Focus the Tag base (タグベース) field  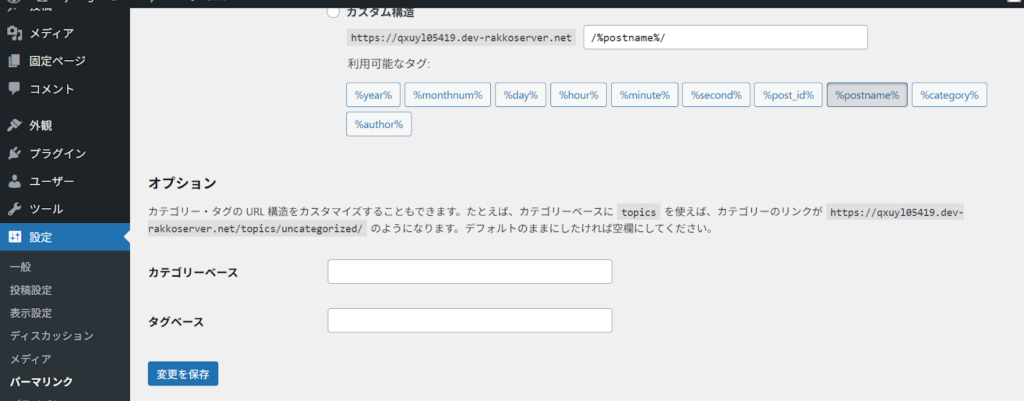[x=469, y=321]
